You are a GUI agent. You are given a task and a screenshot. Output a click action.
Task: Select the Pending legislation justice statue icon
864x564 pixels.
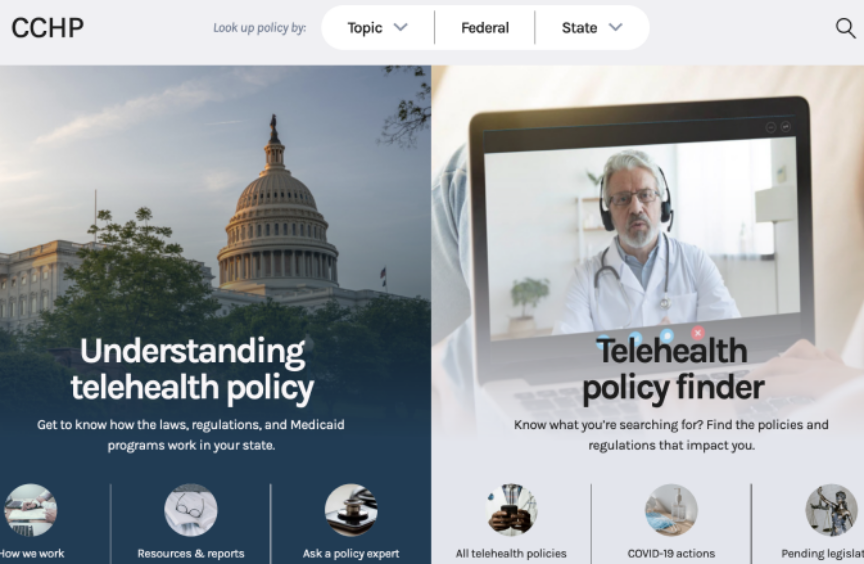pos(831,510)
